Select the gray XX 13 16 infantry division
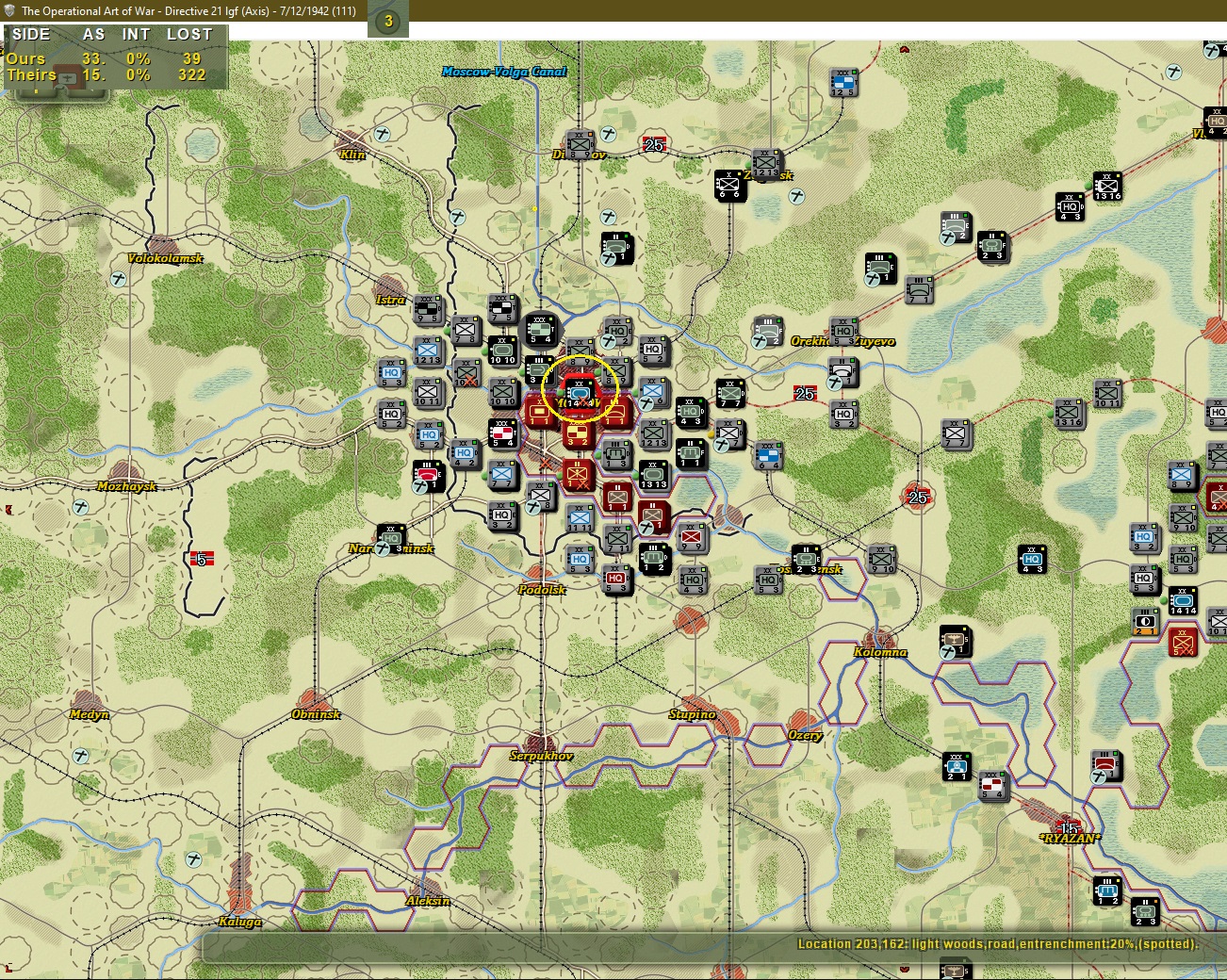 click(x=1069, y=413)
